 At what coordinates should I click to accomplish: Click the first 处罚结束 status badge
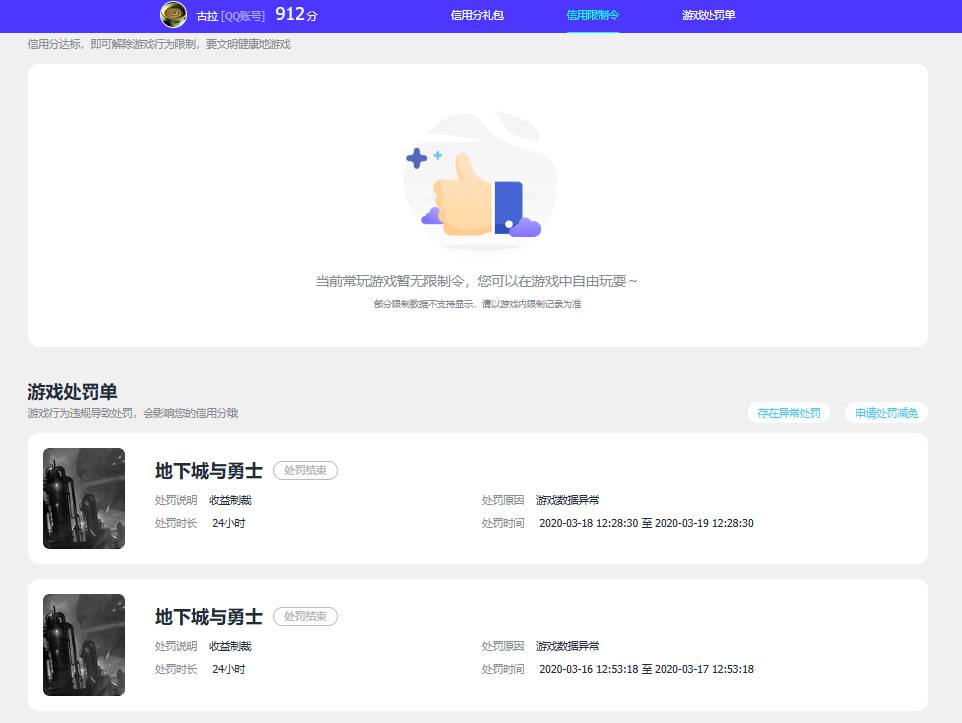(306, 470)
